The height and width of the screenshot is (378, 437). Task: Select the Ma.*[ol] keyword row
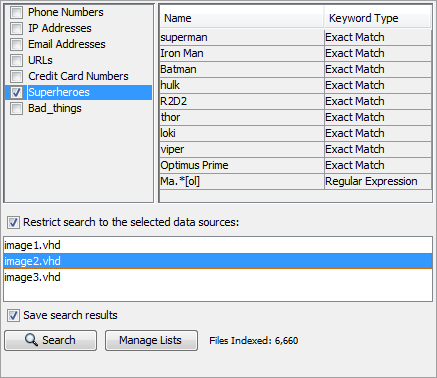click(x=295, y=181)
